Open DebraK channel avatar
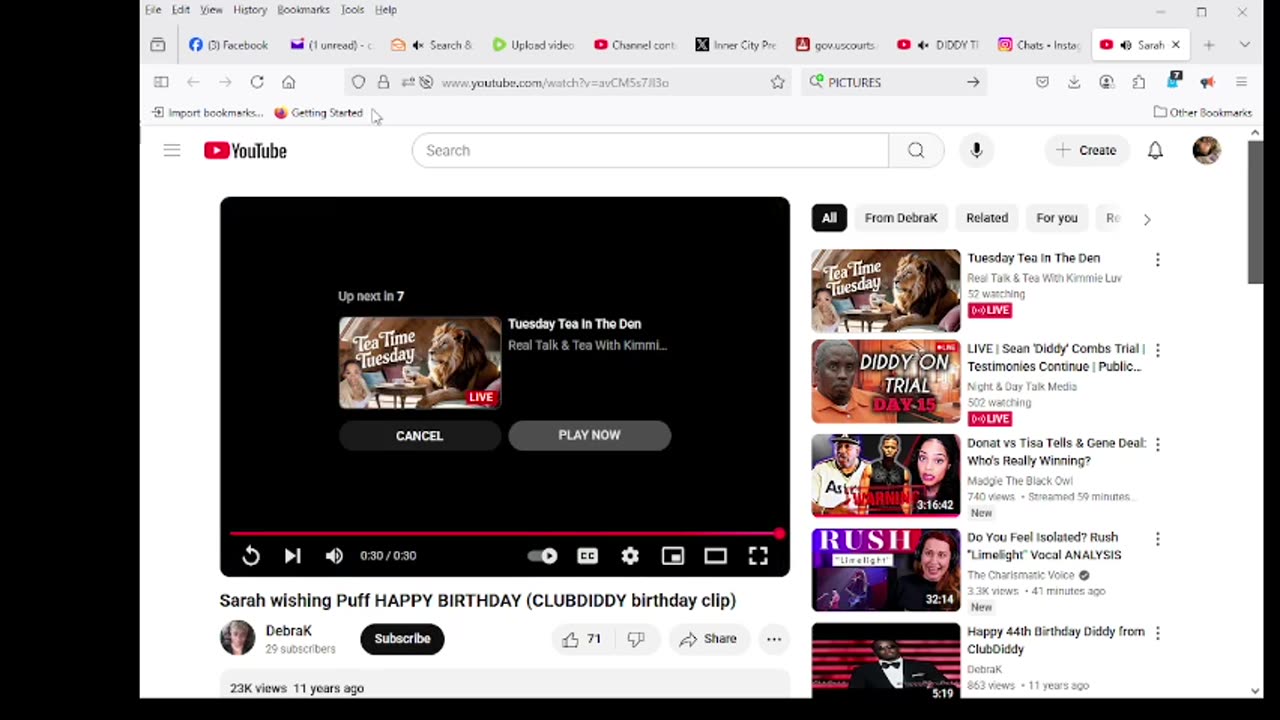 [x=238, y=638]
